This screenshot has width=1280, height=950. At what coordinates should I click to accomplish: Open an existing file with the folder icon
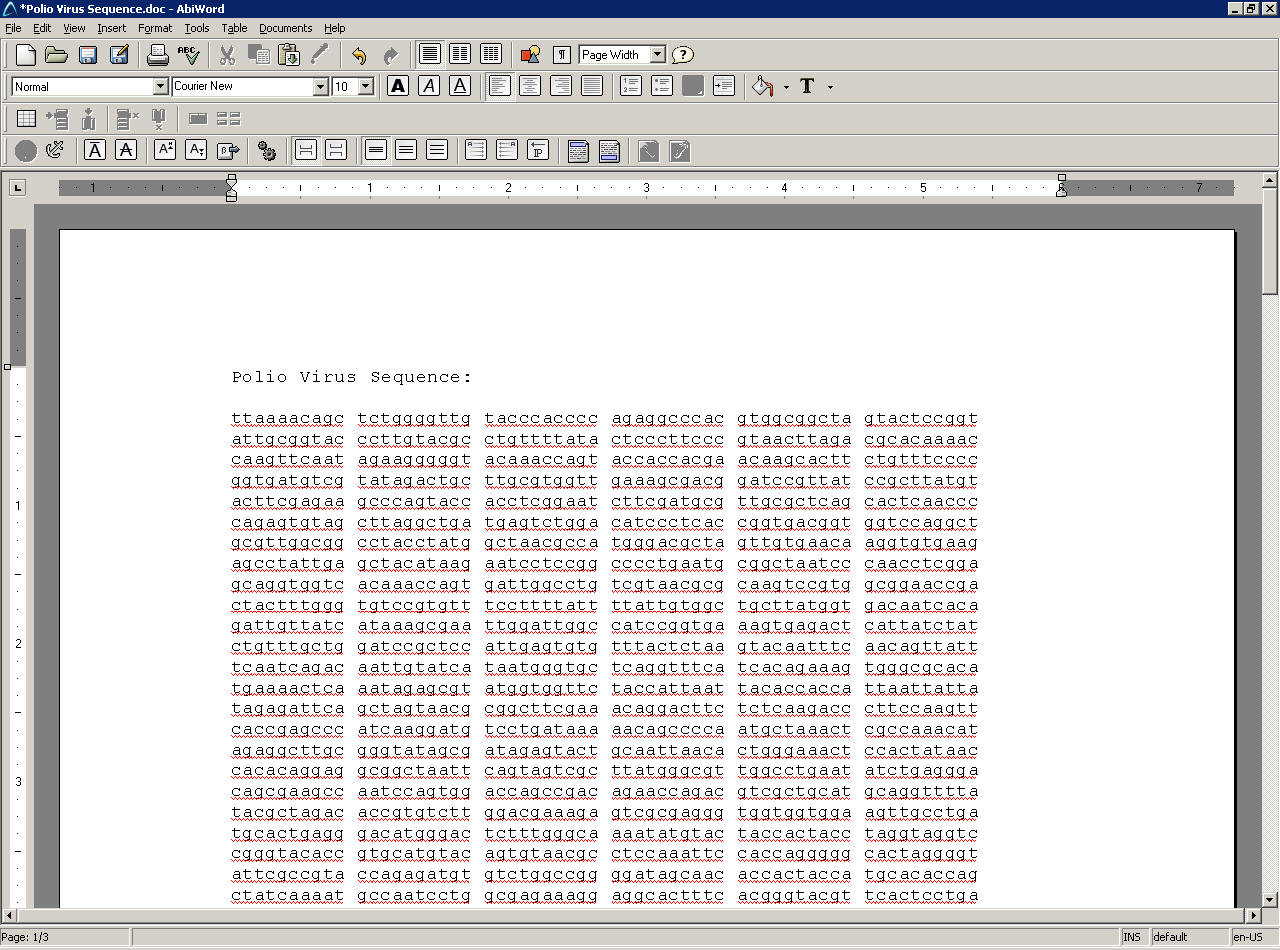pyautogui.click(x=56, y=55)
